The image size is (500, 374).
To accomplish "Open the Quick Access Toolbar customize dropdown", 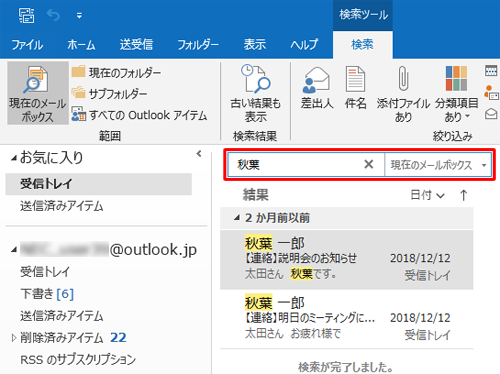I will [79, 15].
